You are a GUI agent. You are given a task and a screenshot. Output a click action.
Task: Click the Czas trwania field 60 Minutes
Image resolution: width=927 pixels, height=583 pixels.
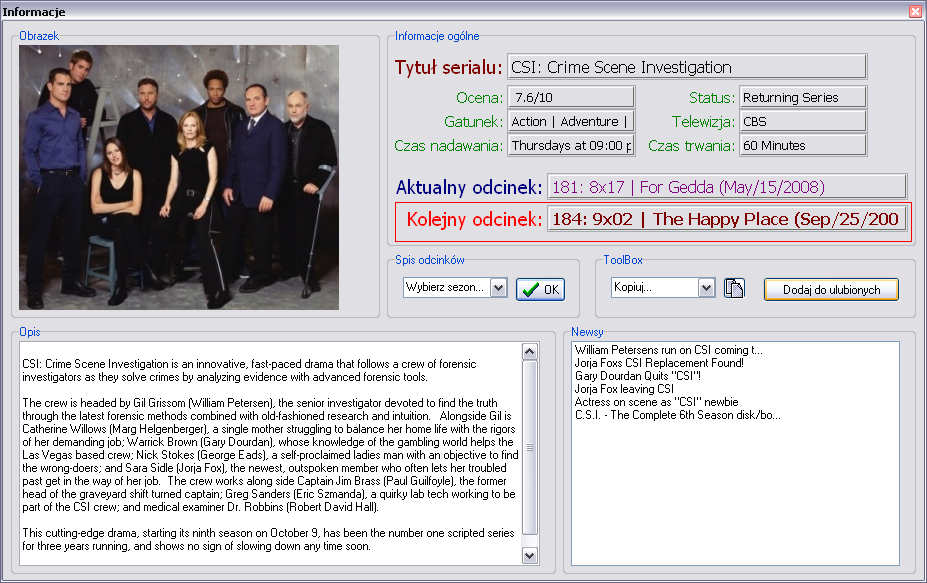pos(803,145)
